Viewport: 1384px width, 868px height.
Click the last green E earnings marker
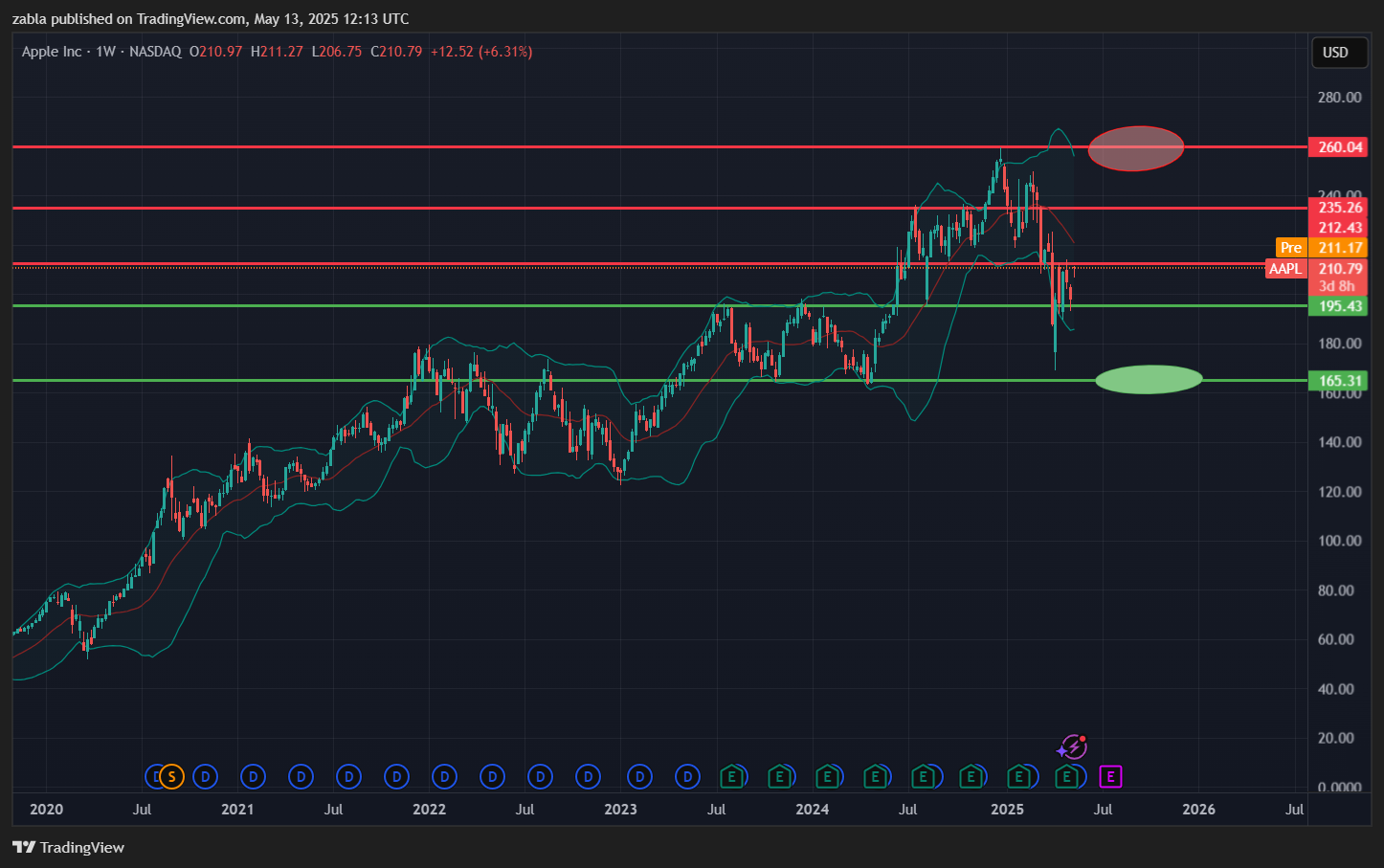click(1066, 776)
